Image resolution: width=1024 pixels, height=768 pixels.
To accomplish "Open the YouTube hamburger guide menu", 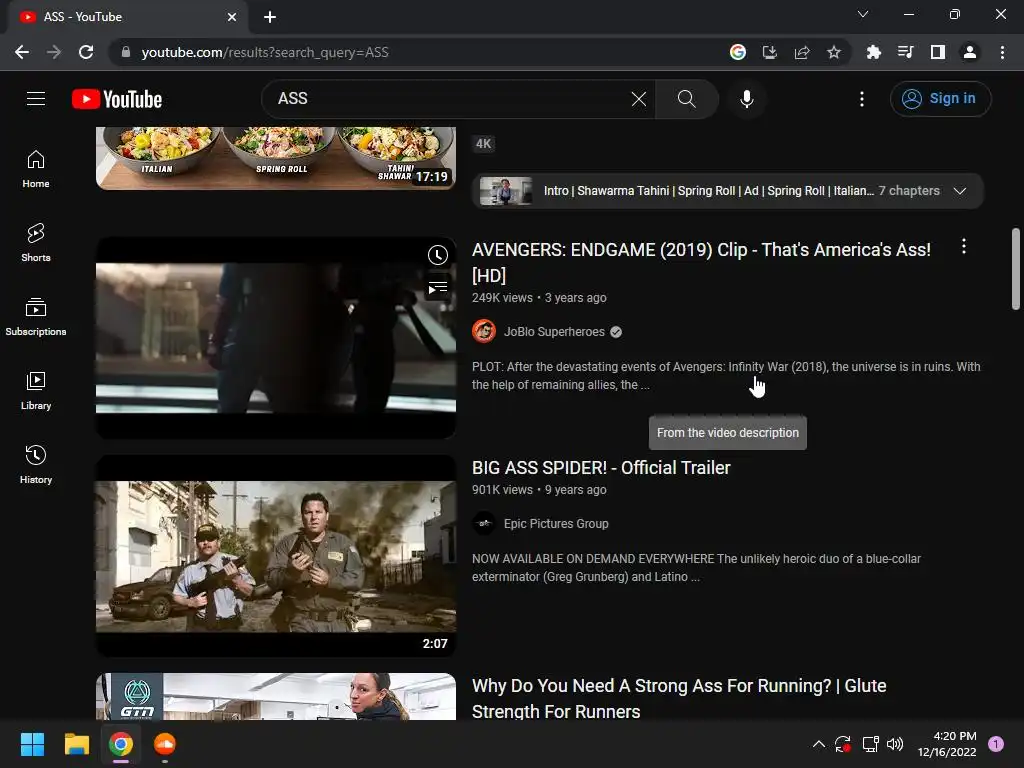I will [36, 99].
